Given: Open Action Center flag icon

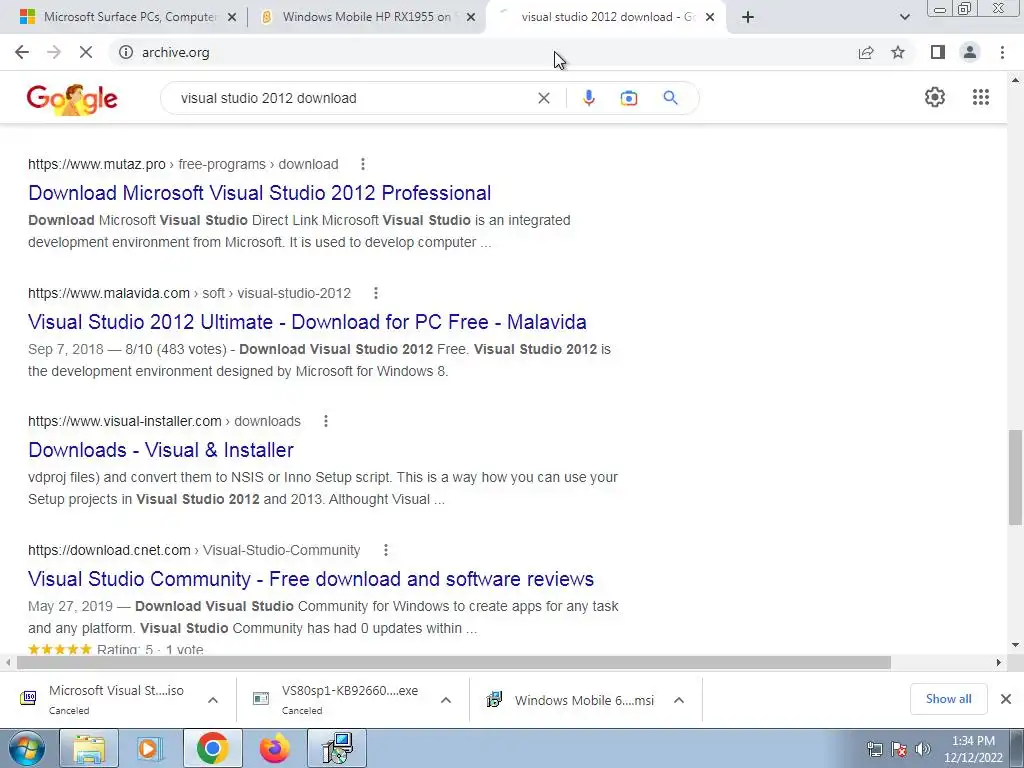Looking at the screenshot, I should click(899, 748).
